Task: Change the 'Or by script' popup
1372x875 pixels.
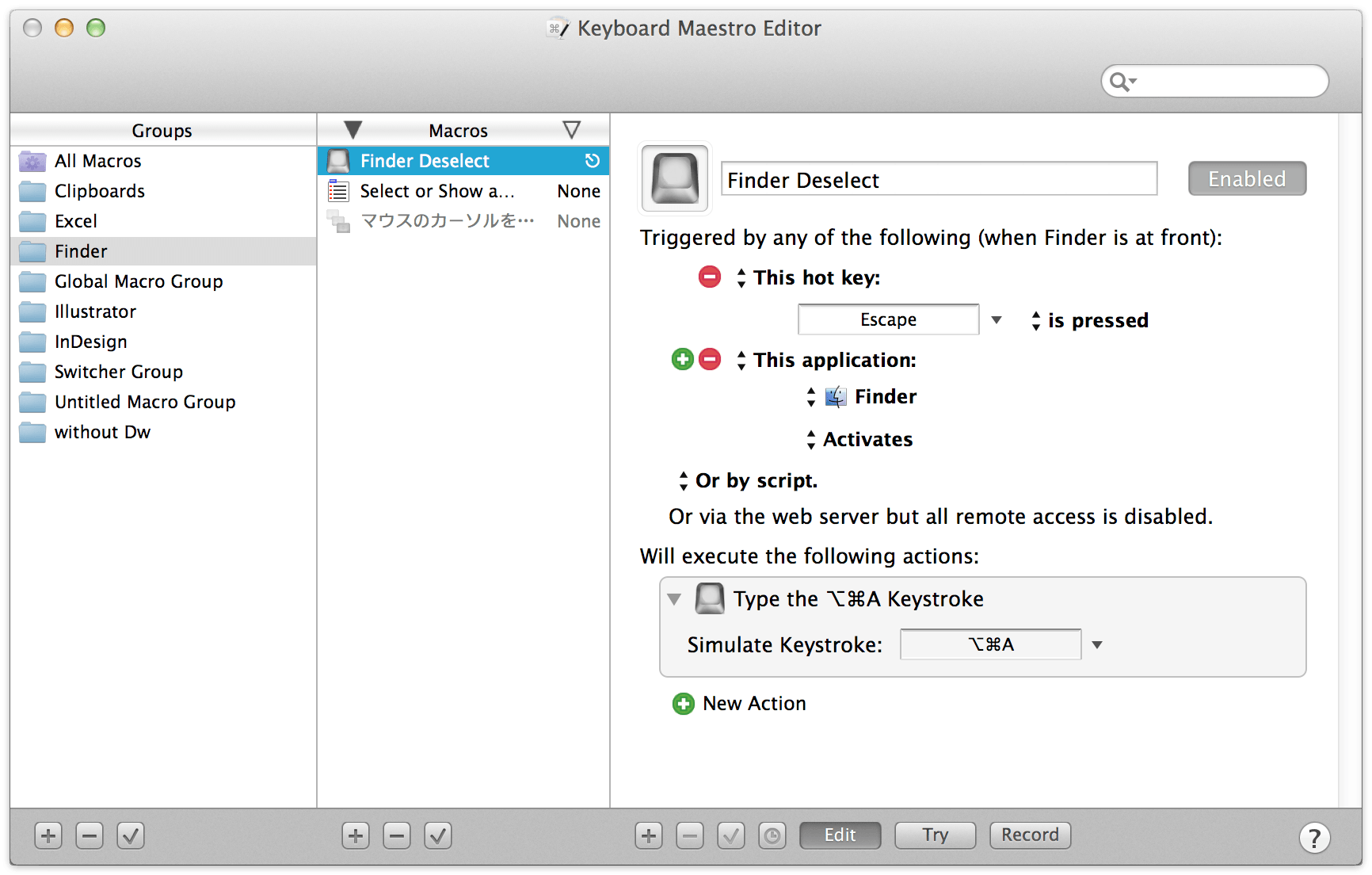Action: point(748,480)
